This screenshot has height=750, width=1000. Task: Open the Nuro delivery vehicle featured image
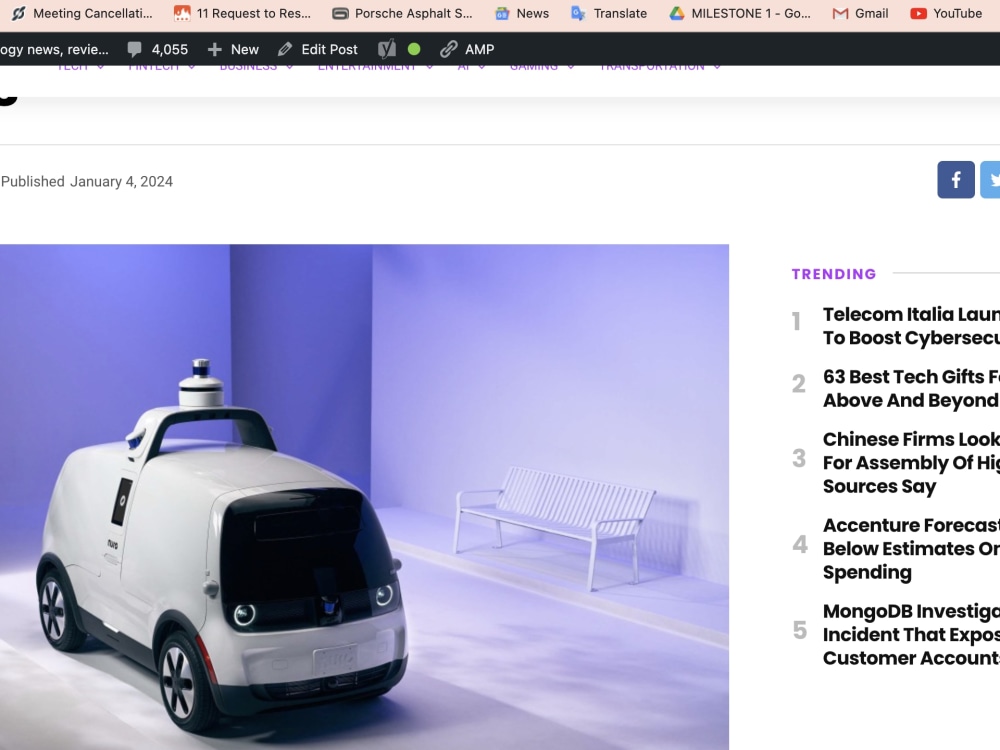[364, 497]
